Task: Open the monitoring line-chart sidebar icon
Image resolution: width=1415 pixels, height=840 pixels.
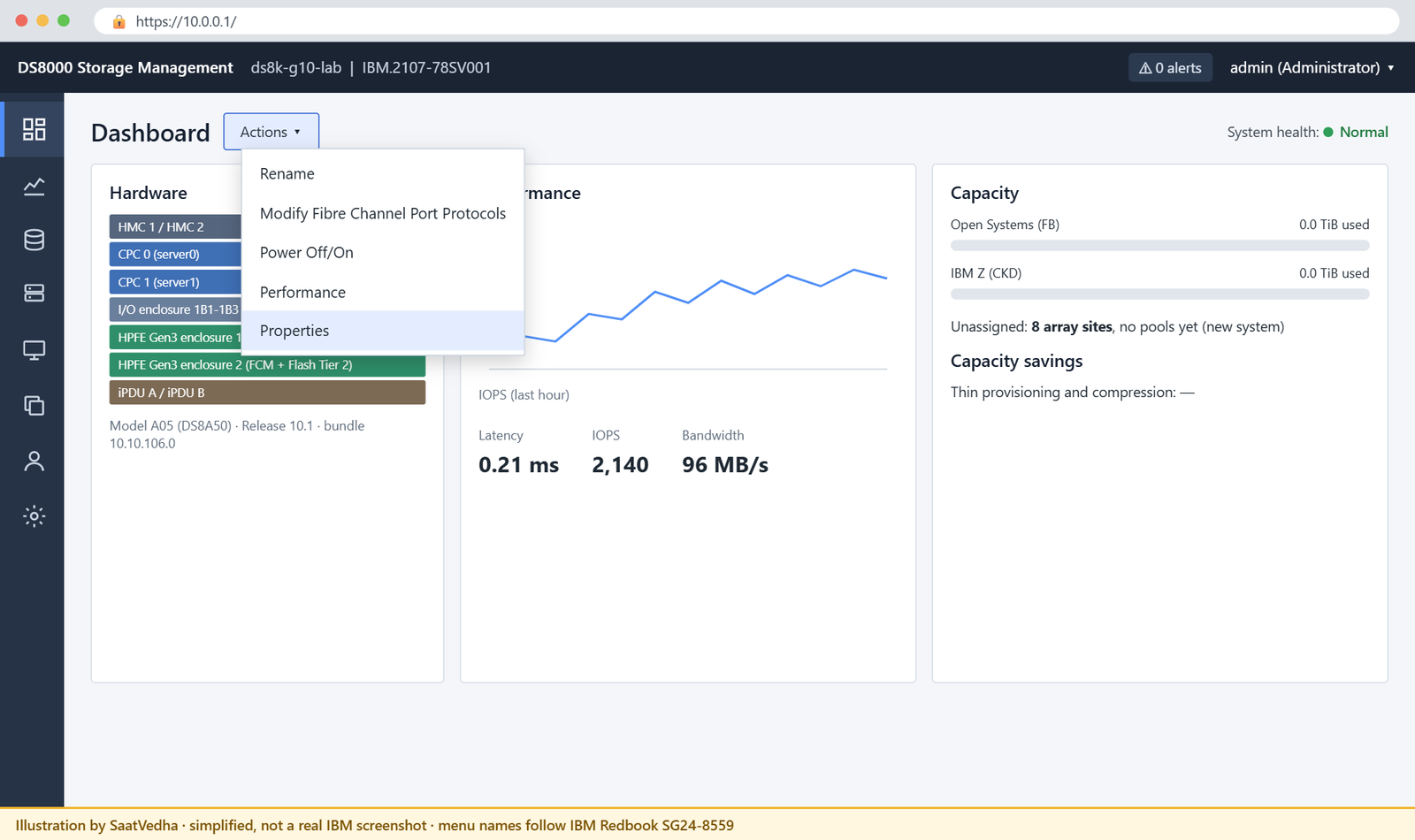Action: click(34, 186)
